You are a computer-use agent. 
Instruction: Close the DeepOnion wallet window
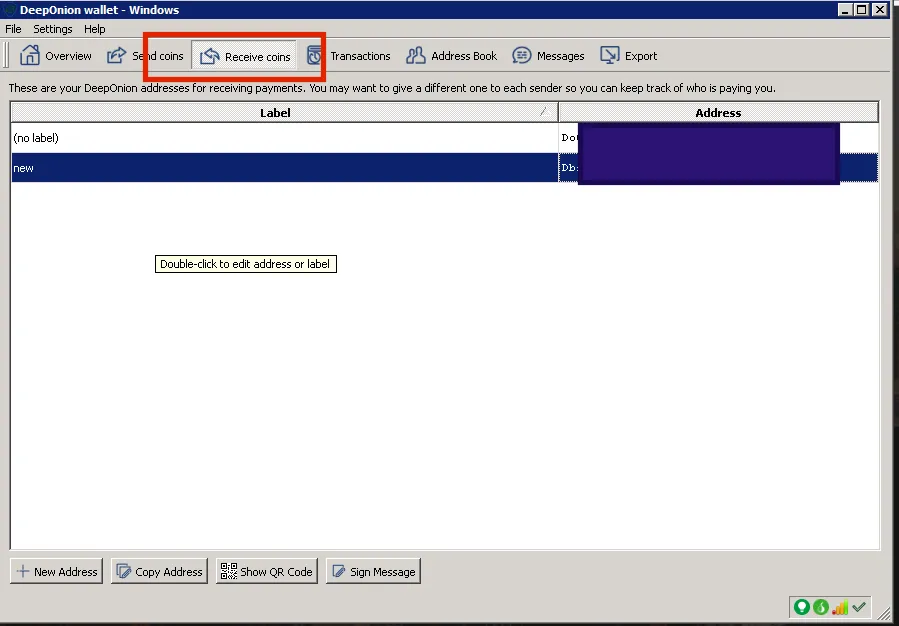pyautogui.click(x=880, y=10)
